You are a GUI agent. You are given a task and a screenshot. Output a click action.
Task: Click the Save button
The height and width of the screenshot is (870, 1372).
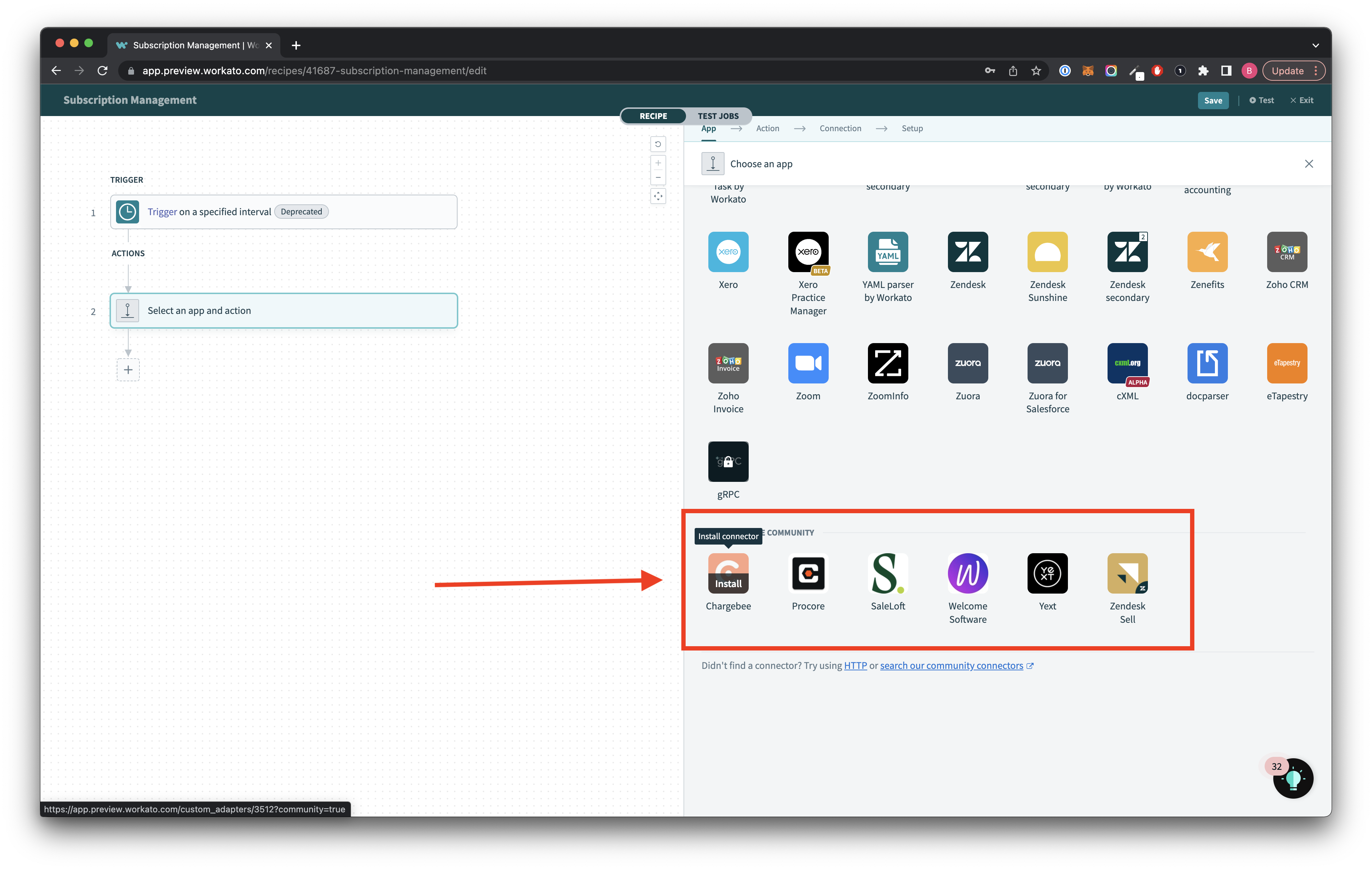(1213, 100)
